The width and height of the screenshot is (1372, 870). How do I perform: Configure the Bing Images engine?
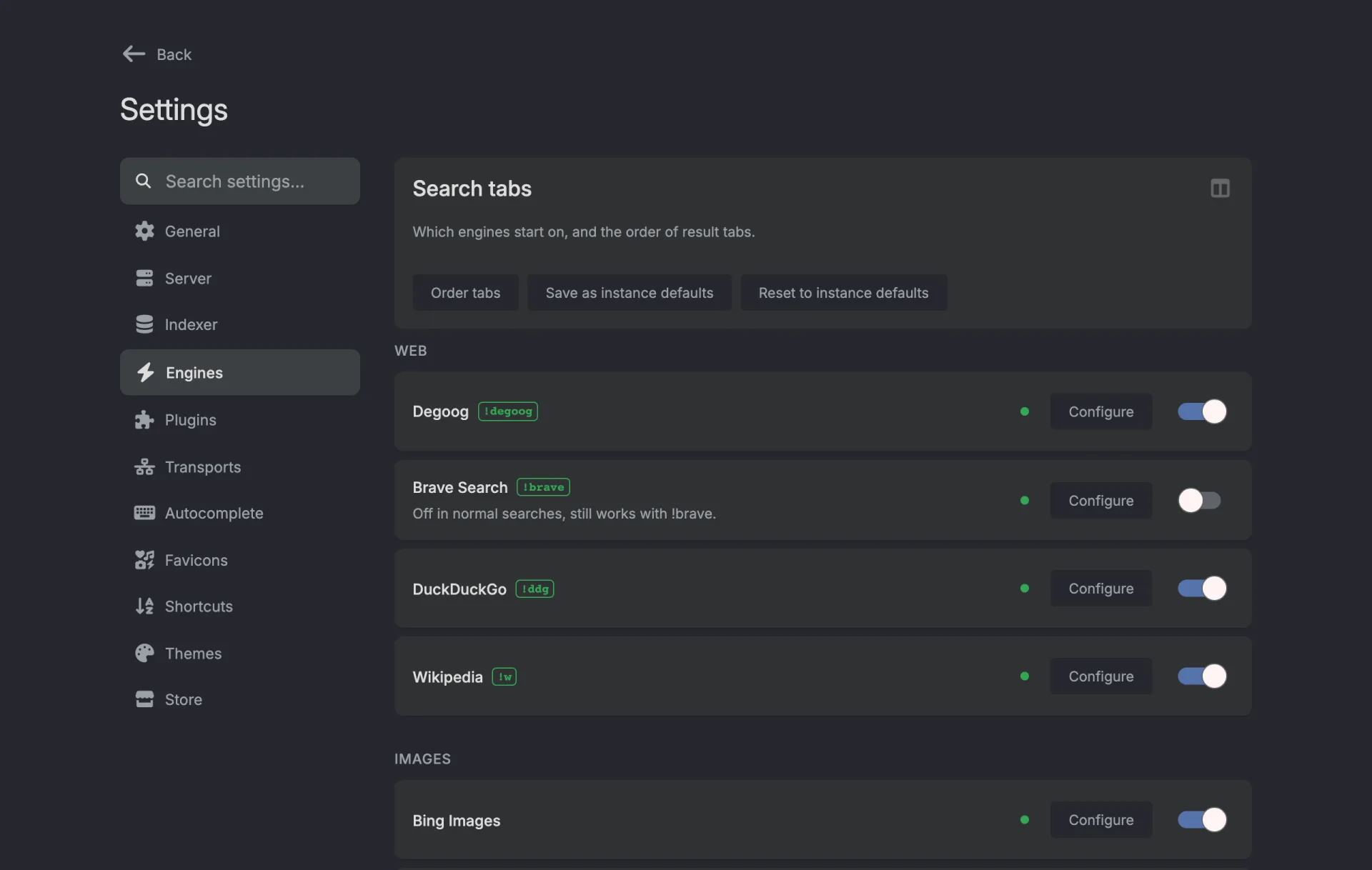pyautogui.click(x=1100, y=819)
